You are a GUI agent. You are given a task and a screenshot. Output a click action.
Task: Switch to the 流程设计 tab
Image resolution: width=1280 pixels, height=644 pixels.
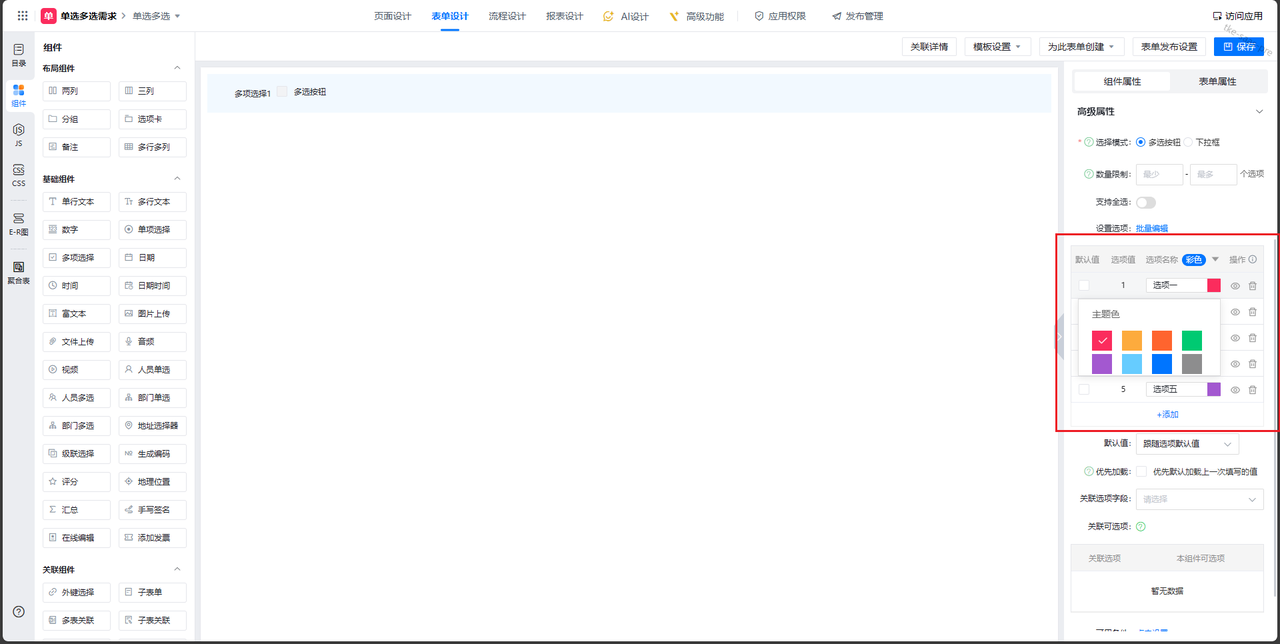(x=507, y=16)
